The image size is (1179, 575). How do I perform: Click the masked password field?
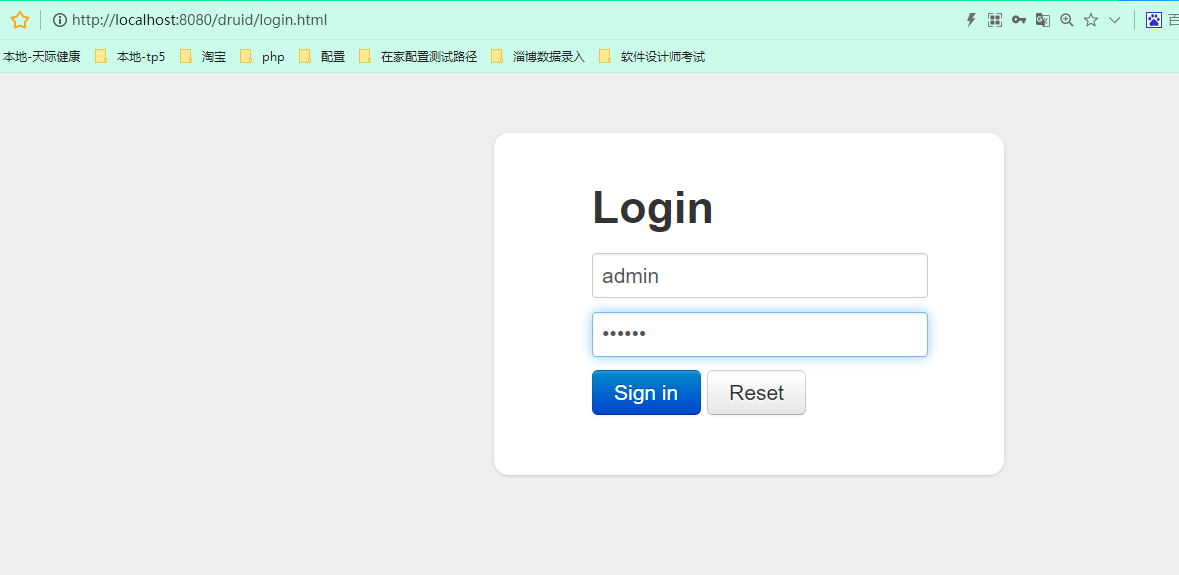pyautogui.click(x=759, y=334)
